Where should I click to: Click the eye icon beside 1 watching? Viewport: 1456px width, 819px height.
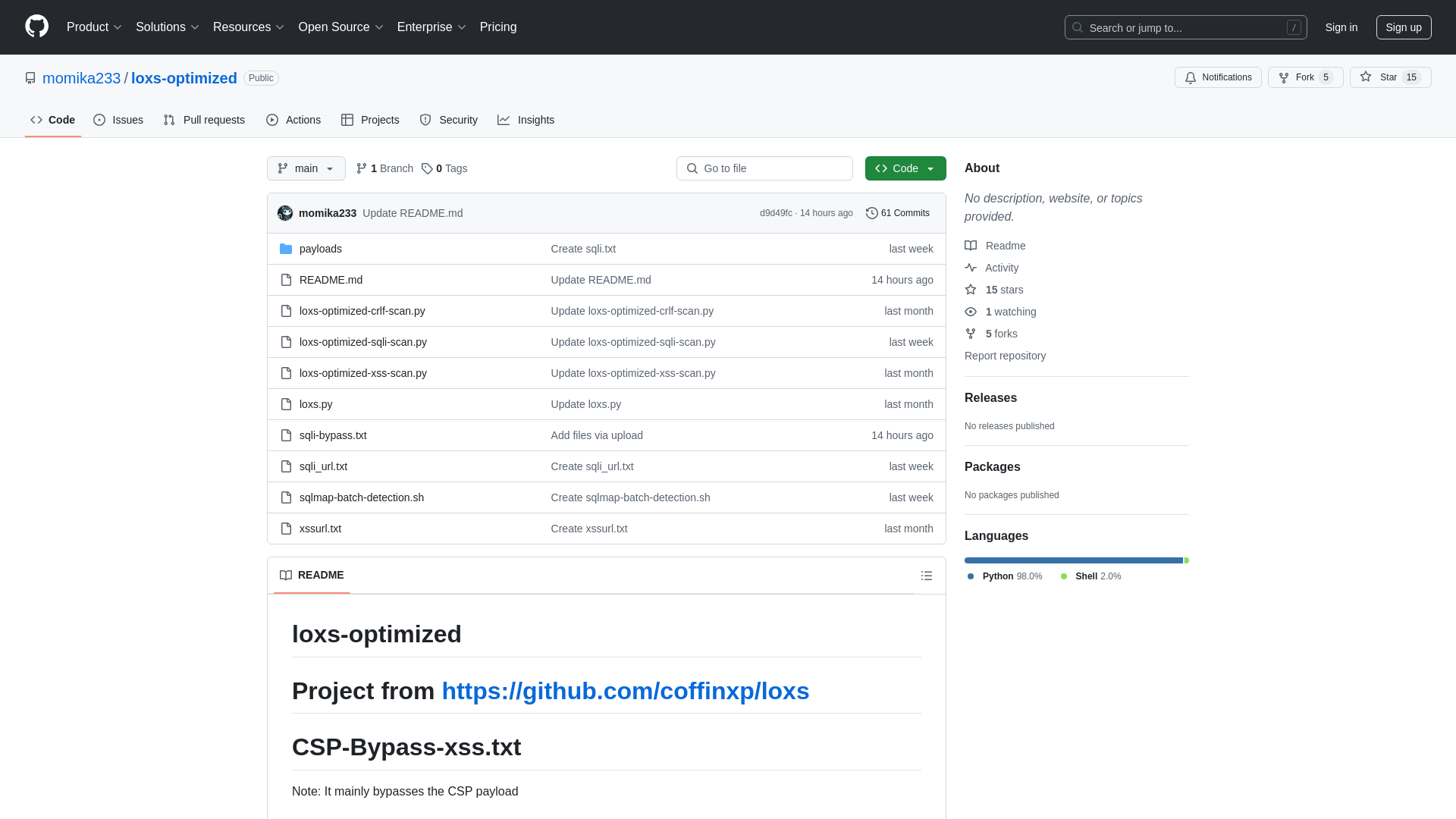click(x=971, y=312)
